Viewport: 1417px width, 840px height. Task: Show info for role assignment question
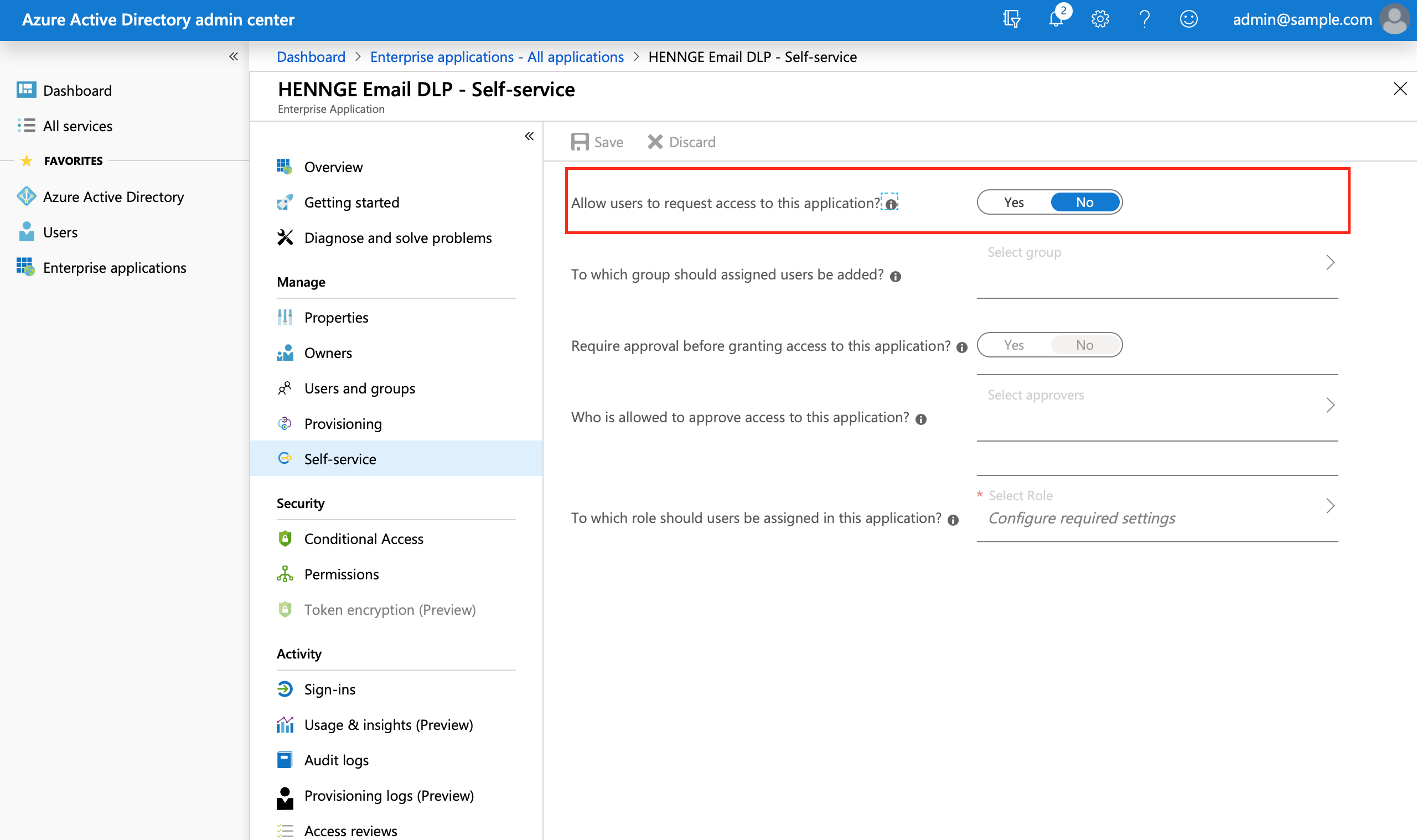(x=953, y=520)
